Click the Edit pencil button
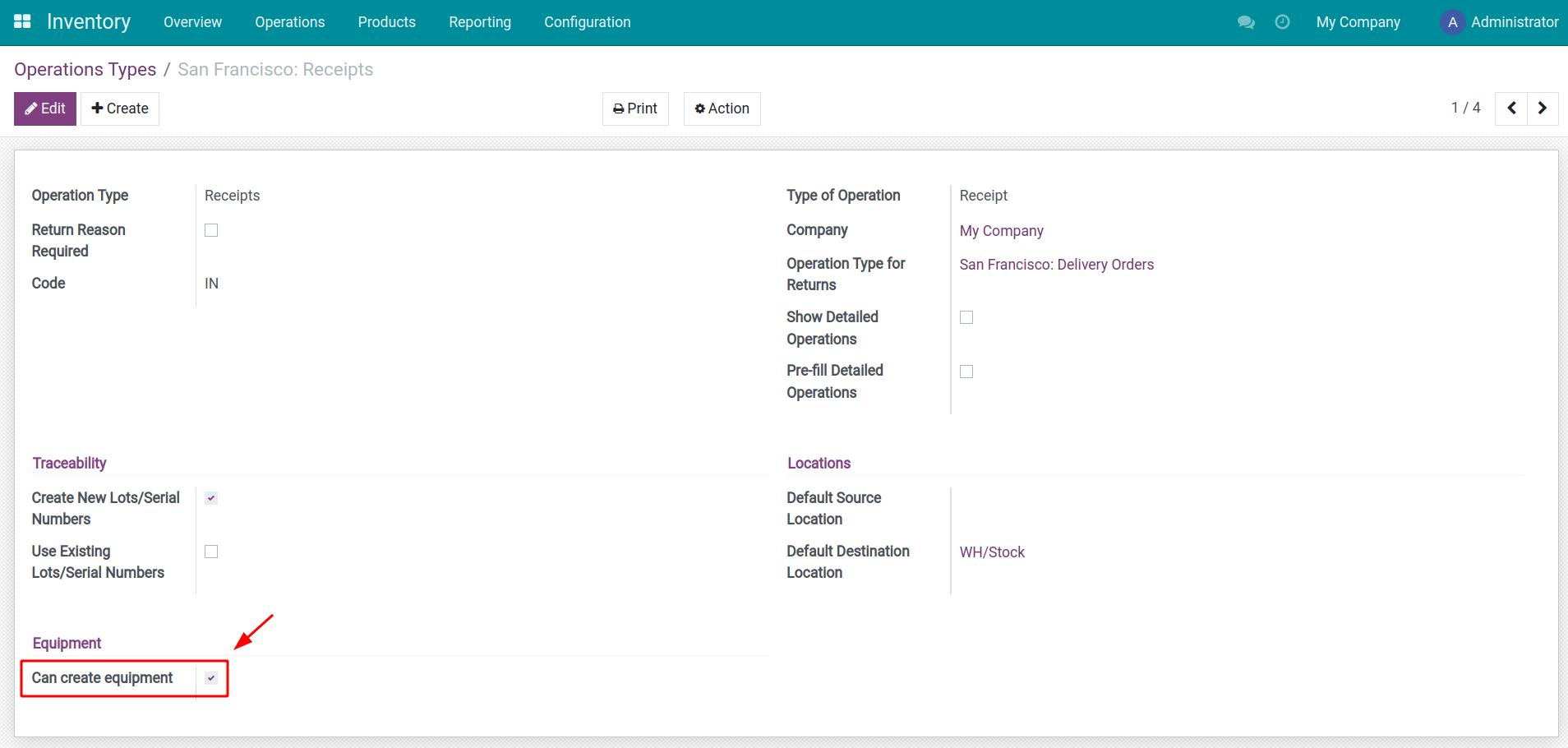1568x748 pixels. tap(45, 109)
